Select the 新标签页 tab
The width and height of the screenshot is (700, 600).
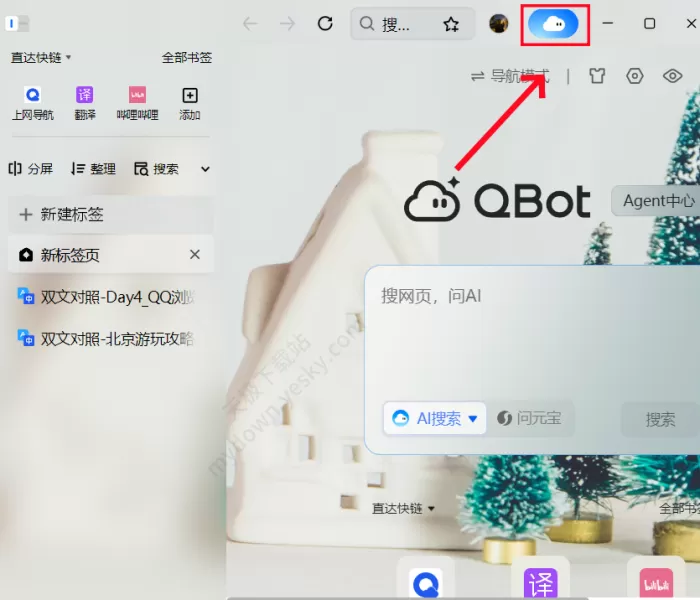click(111, 255)
